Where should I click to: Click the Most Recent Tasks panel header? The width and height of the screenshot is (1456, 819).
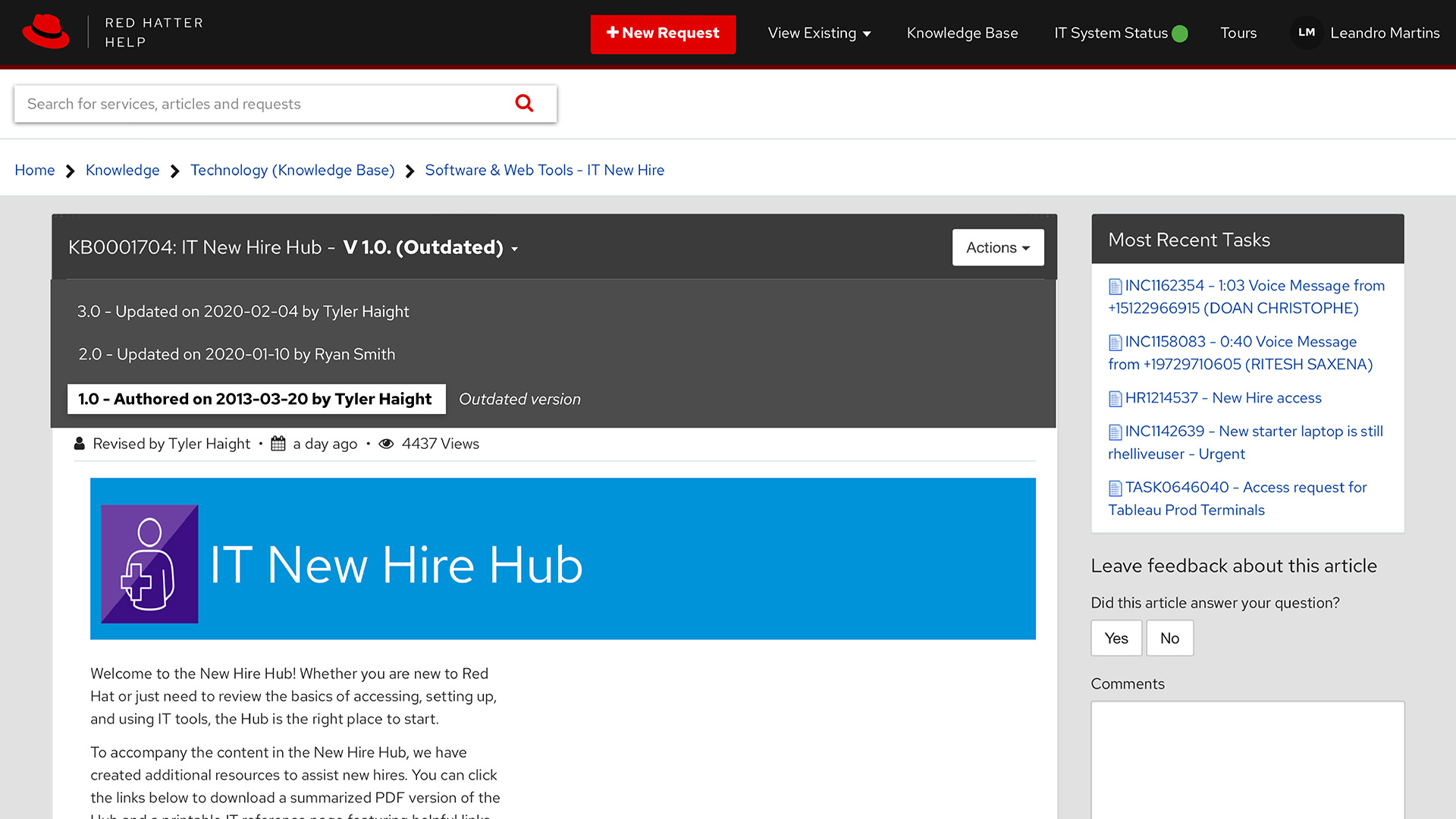pyautogui.click(x=1247, y=240)
